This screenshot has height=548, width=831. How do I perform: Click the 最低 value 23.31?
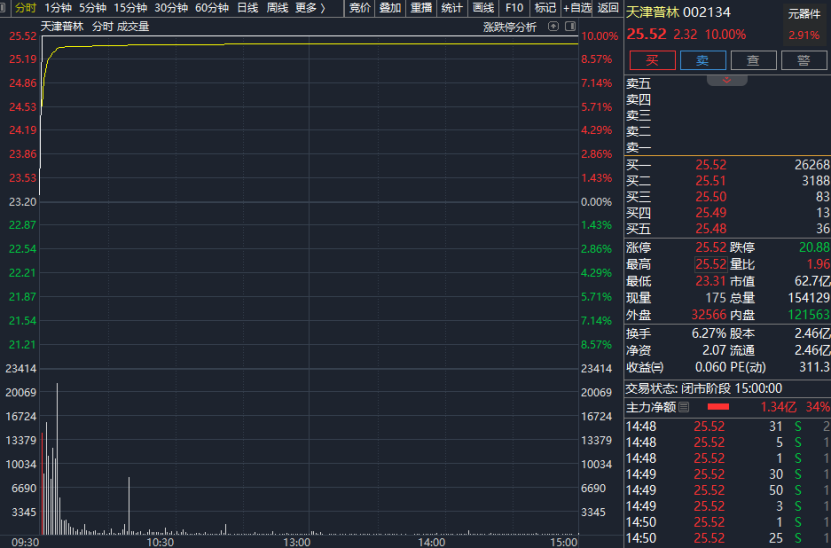tap(711, 281)
